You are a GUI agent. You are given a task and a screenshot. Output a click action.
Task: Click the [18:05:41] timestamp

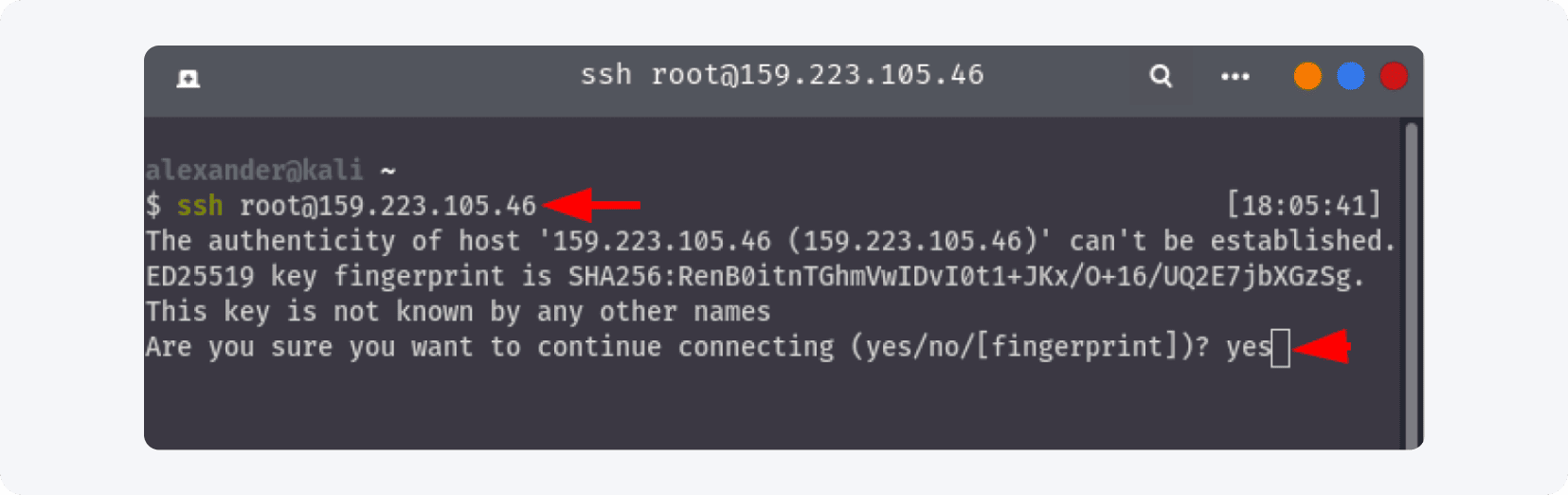pyautogui.click(x=1304, y=205)
